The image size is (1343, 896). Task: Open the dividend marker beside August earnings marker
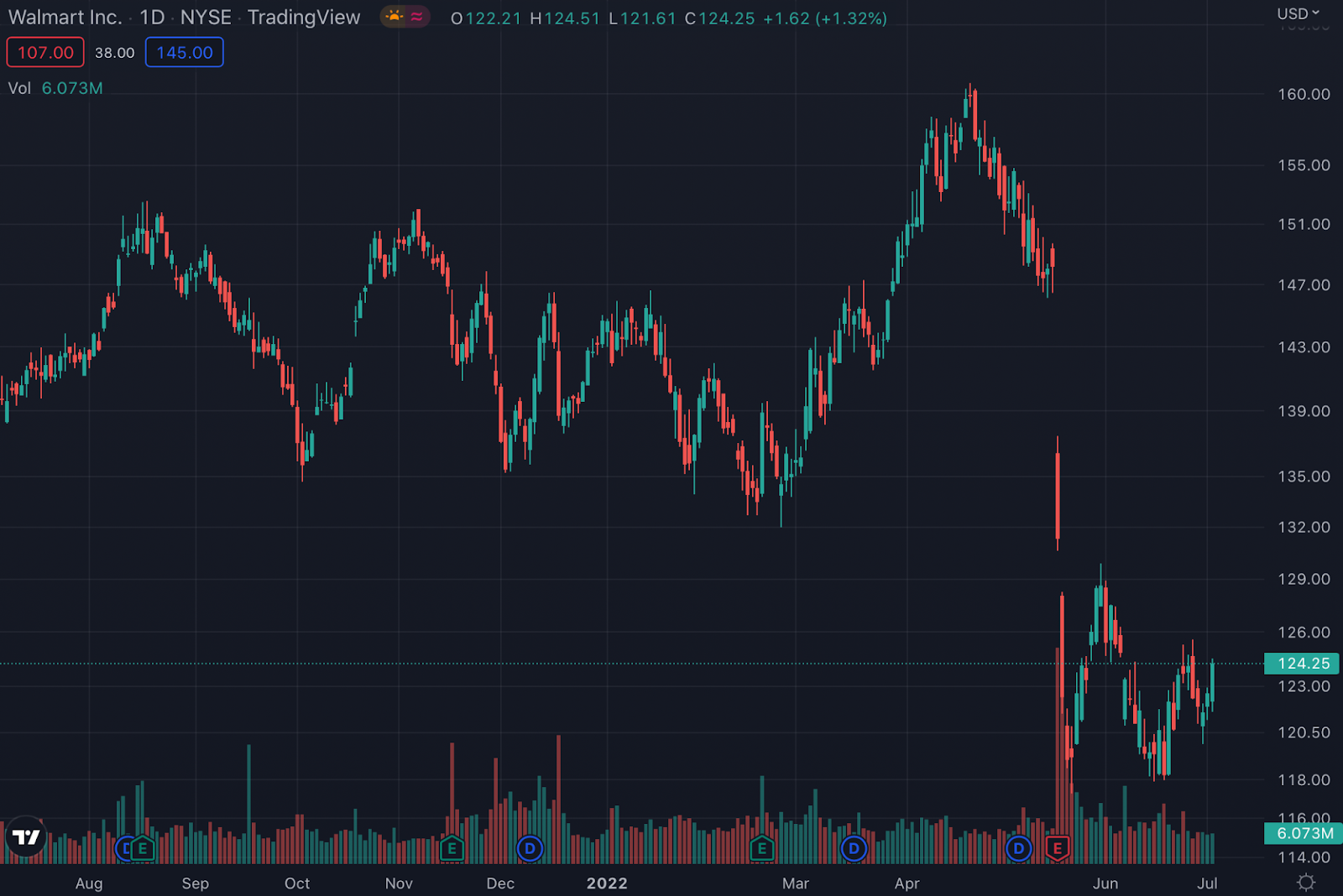point(124,848)
